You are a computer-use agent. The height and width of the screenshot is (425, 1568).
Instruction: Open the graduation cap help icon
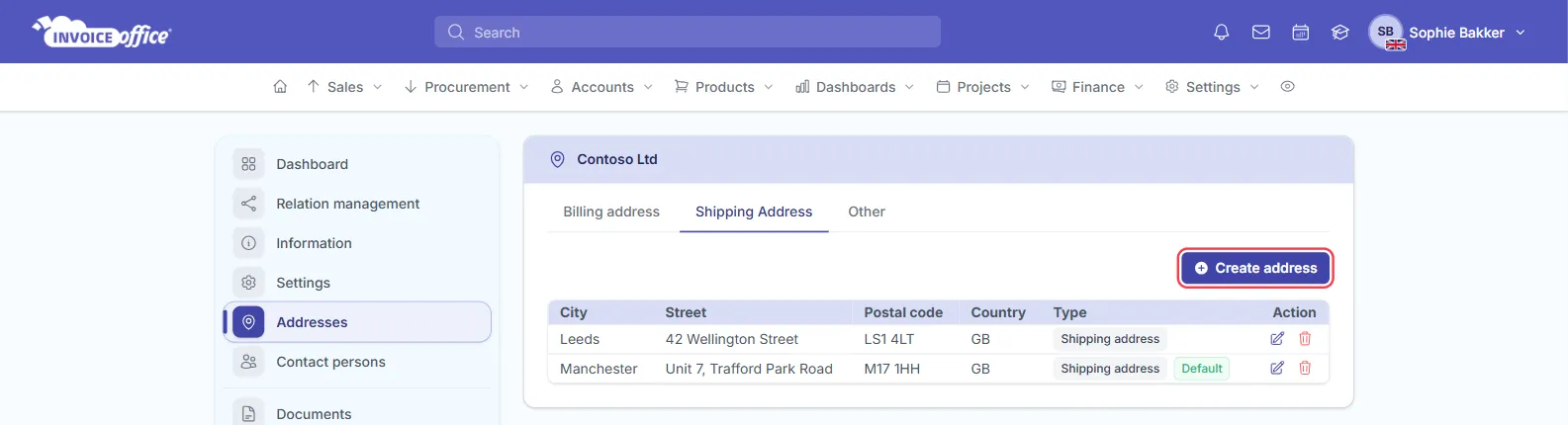(1340, 33)
